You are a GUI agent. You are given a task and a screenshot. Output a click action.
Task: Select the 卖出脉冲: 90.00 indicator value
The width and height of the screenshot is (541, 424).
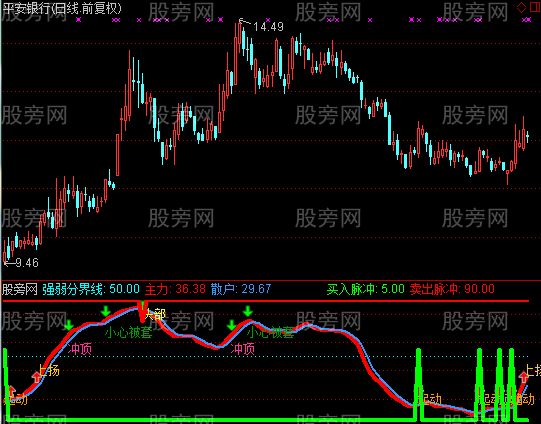[452, 289]
